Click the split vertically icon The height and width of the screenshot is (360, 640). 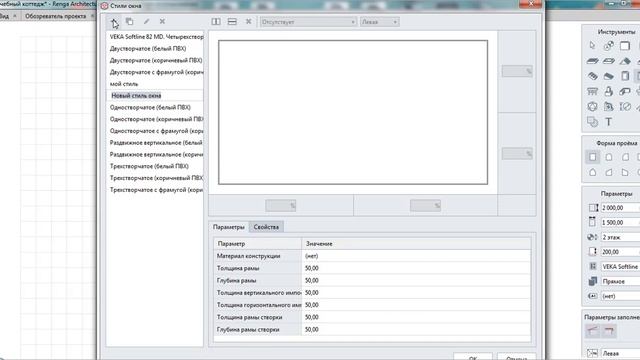point(216,22)
